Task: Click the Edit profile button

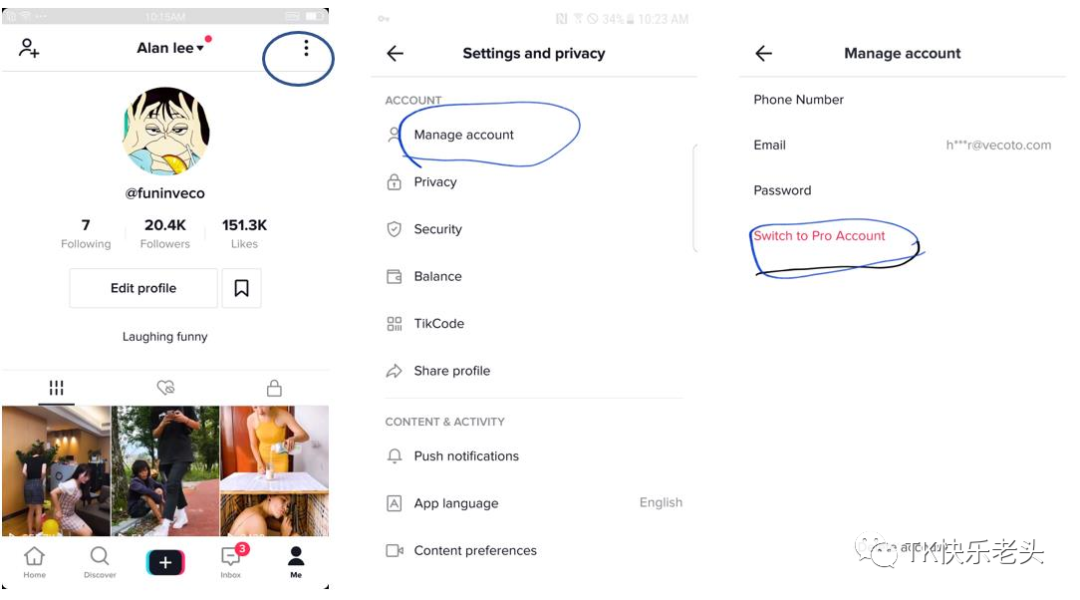Action: tap(143, 288)
